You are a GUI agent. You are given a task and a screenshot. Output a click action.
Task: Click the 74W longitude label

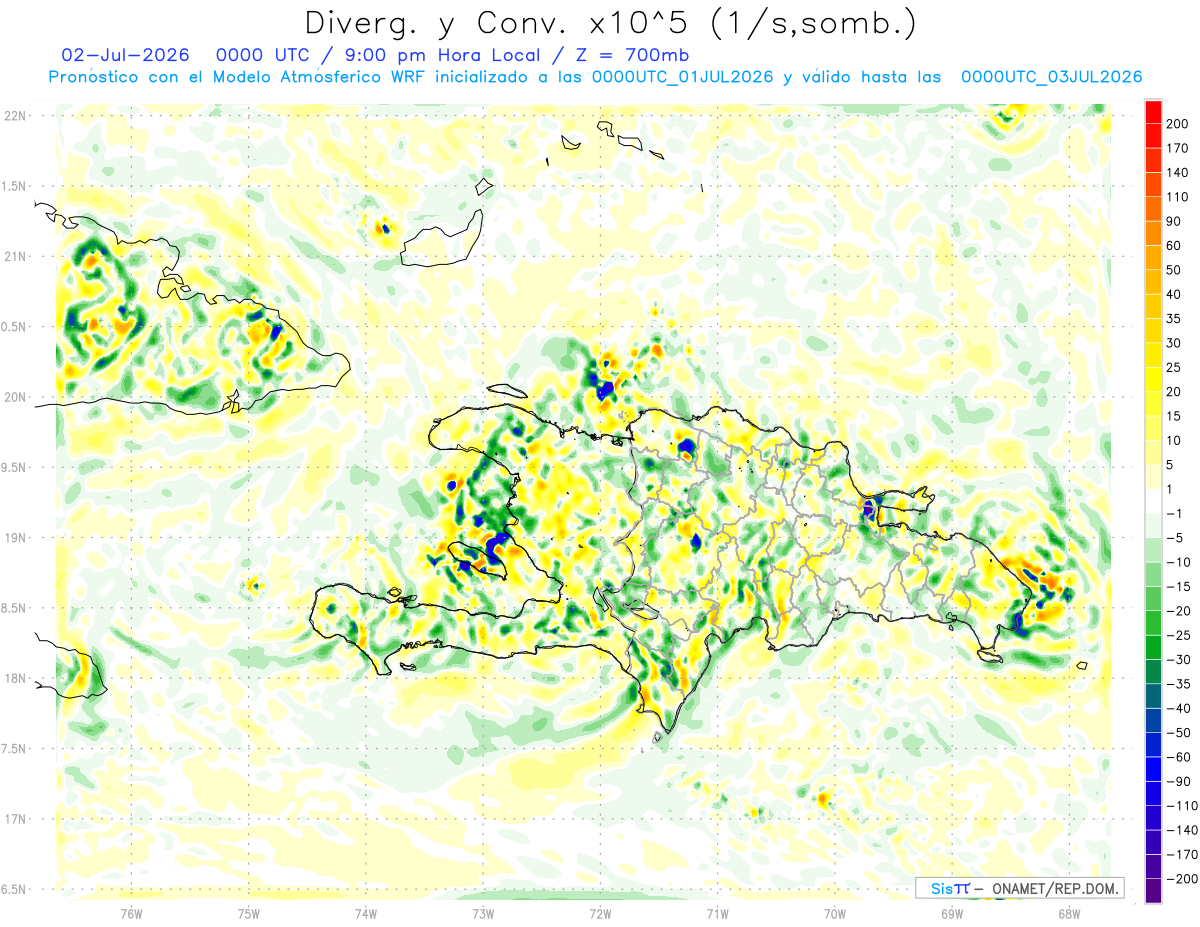366,913
